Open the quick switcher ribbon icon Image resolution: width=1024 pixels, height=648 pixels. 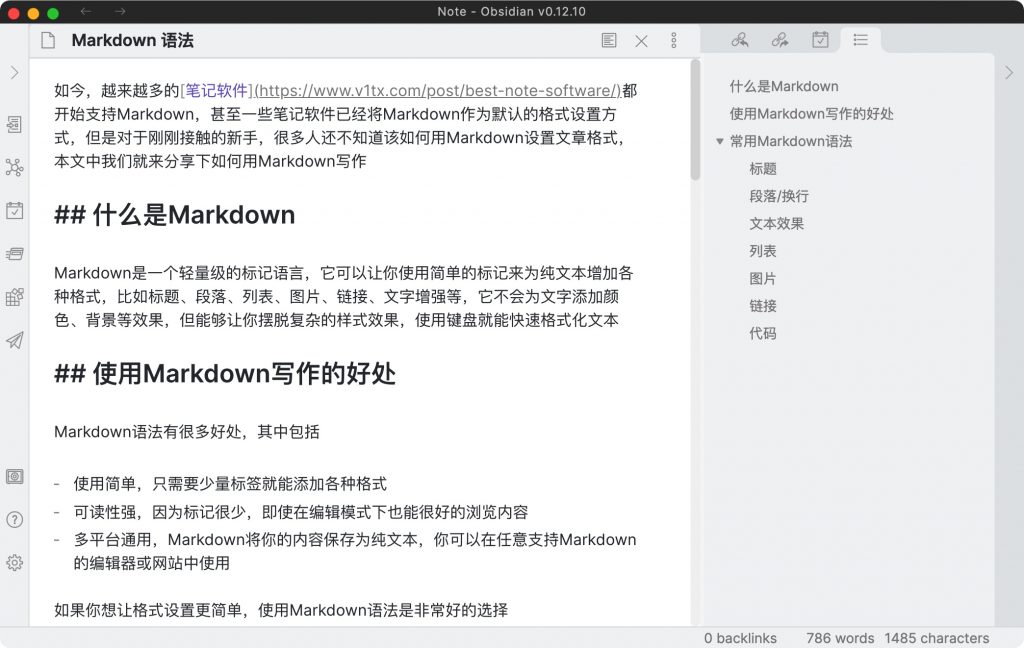point(14,124)
